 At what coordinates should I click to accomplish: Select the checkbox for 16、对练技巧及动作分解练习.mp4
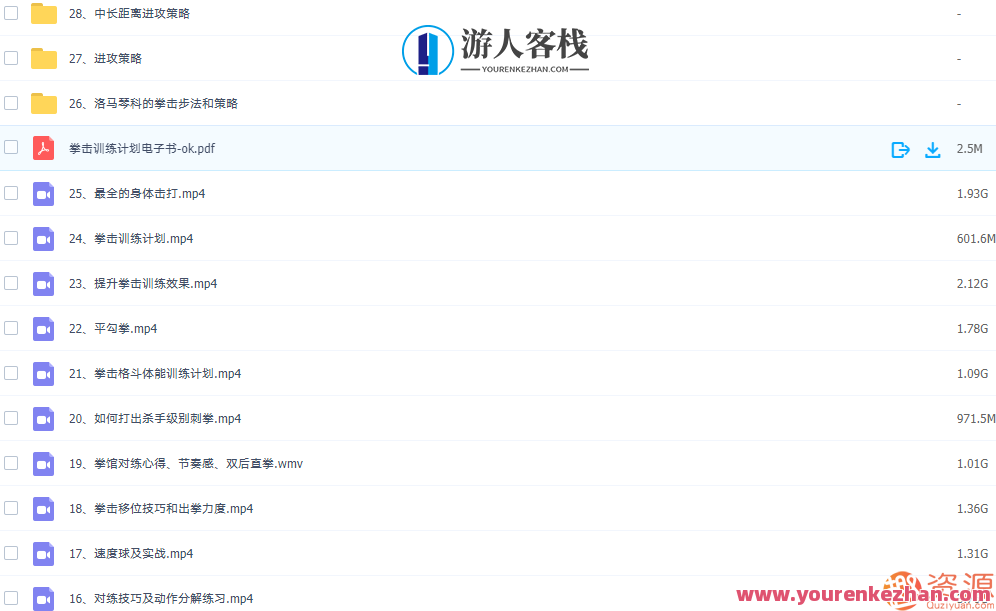click(x=11, y=598)
